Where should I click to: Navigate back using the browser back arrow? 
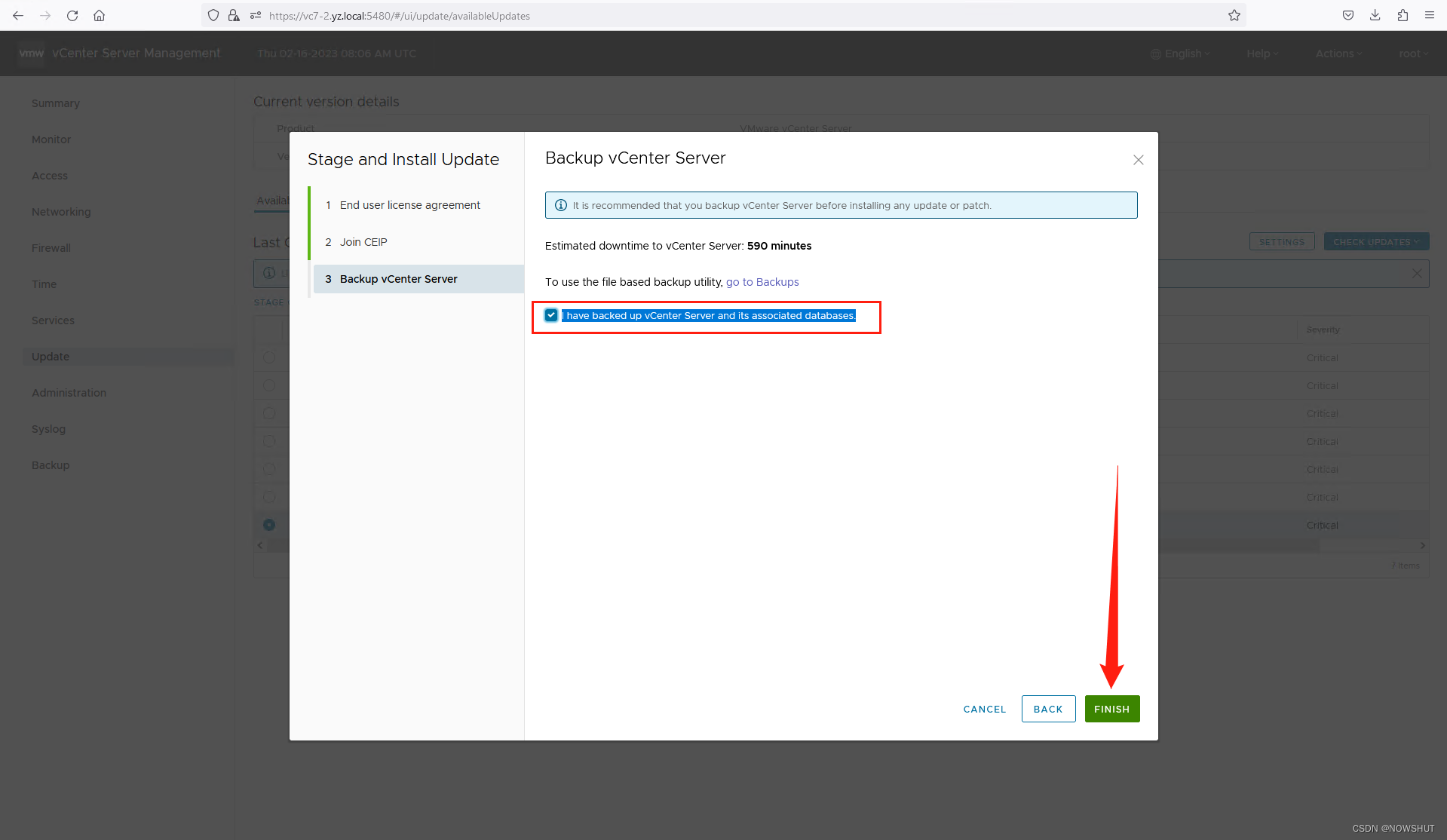17,15
